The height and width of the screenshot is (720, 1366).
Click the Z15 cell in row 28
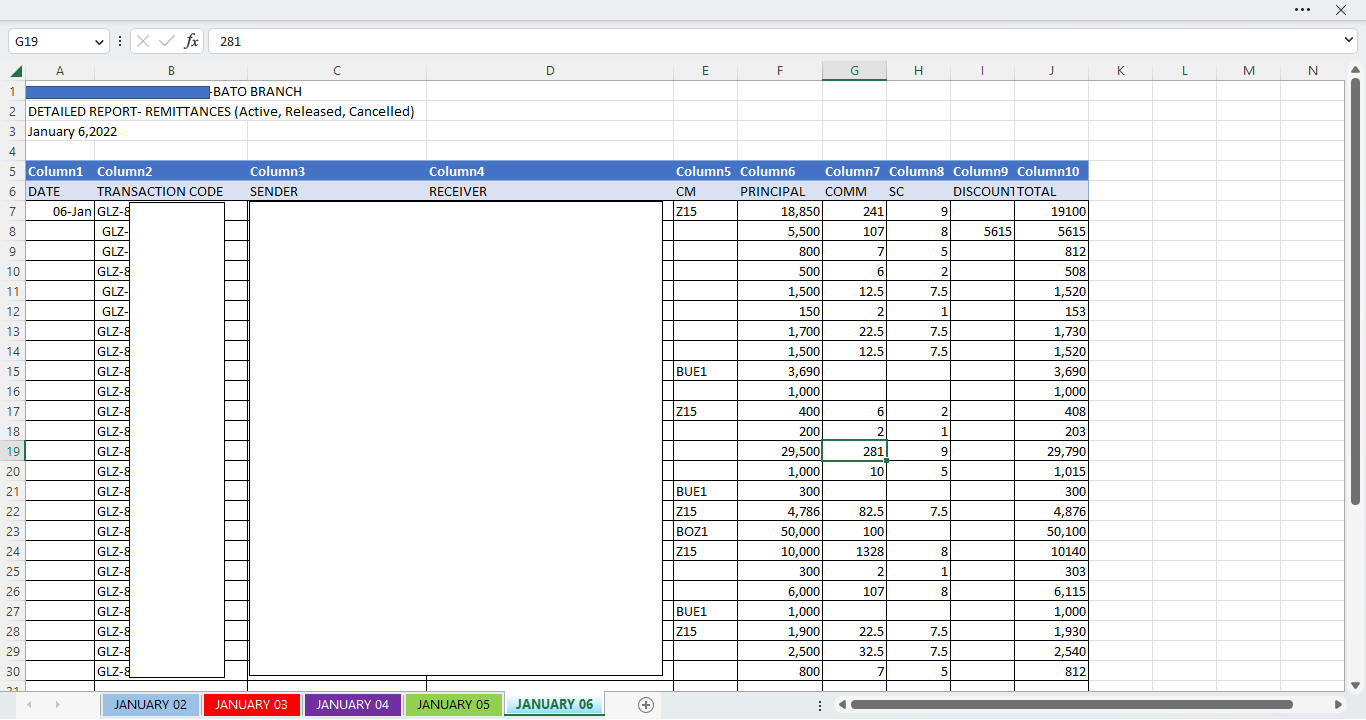705,631
